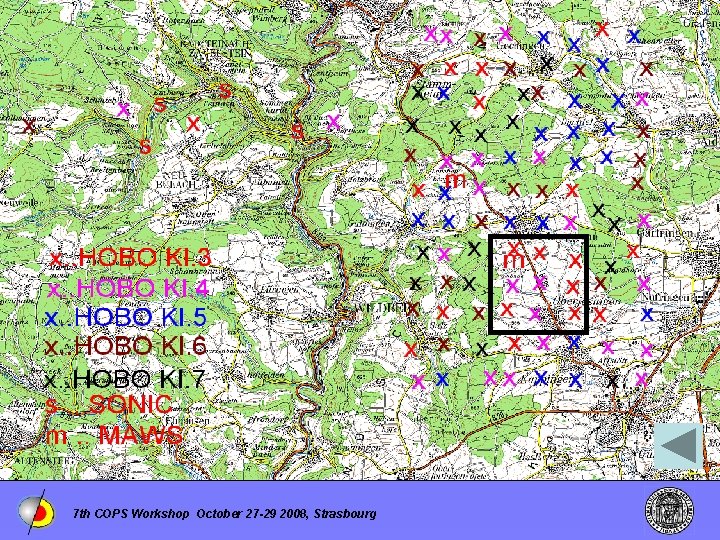
Task: Click the MAWS 'm' marker inside black square
Action: click(514, 261)
